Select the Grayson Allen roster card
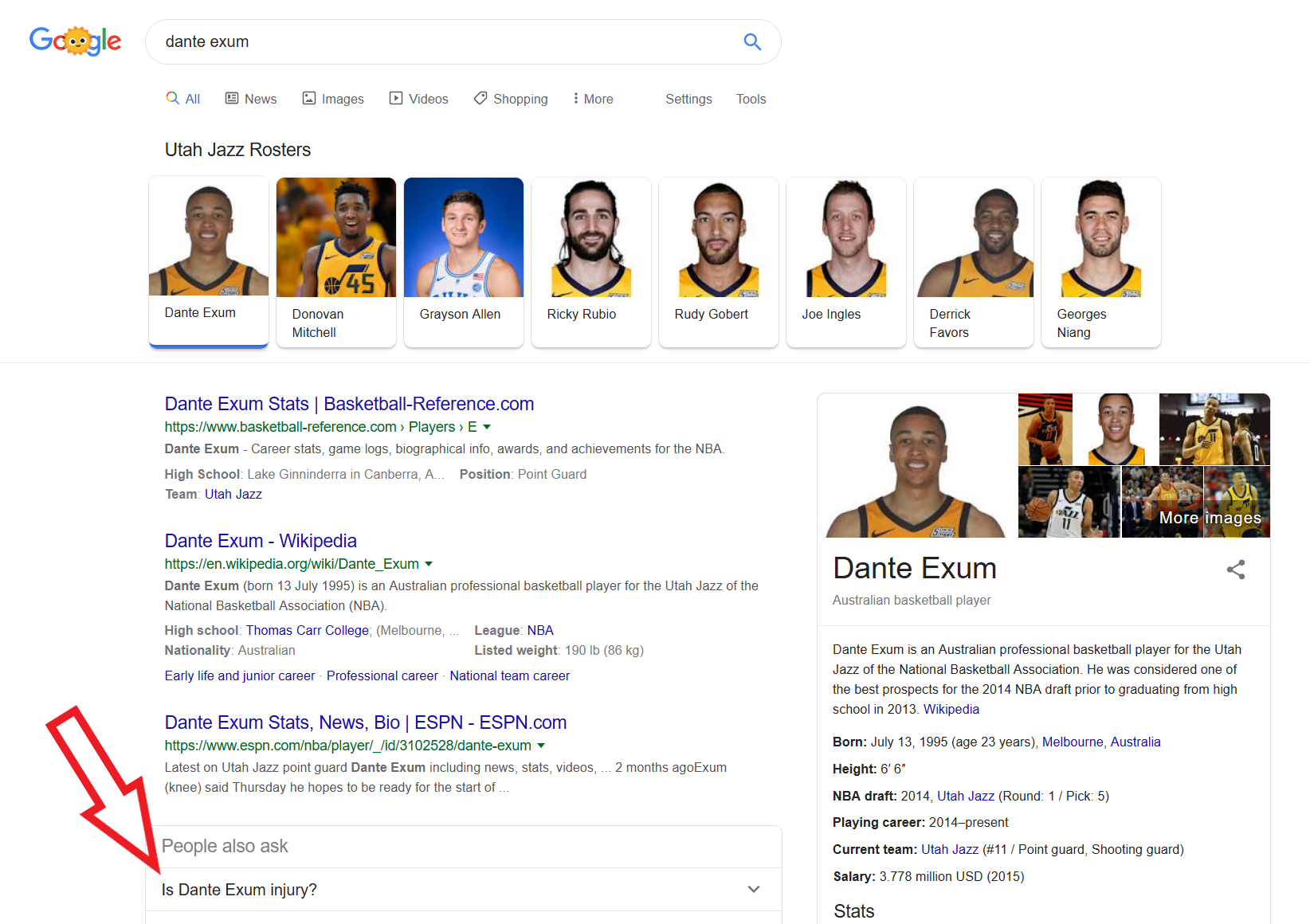 [x=464, y=262]
